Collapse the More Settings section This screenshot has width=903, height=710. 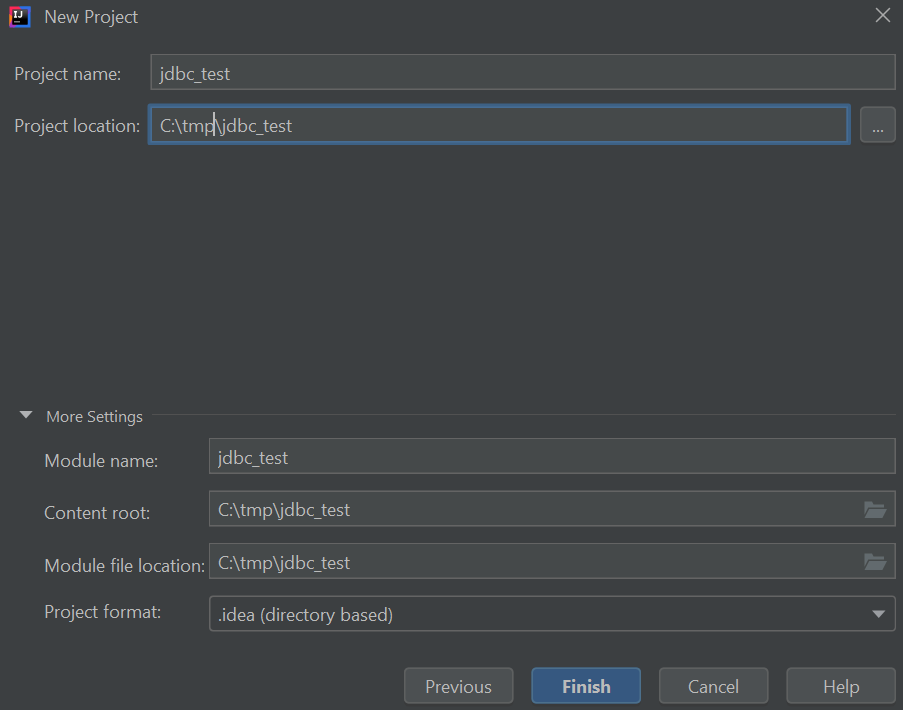(x=26, y=415)
